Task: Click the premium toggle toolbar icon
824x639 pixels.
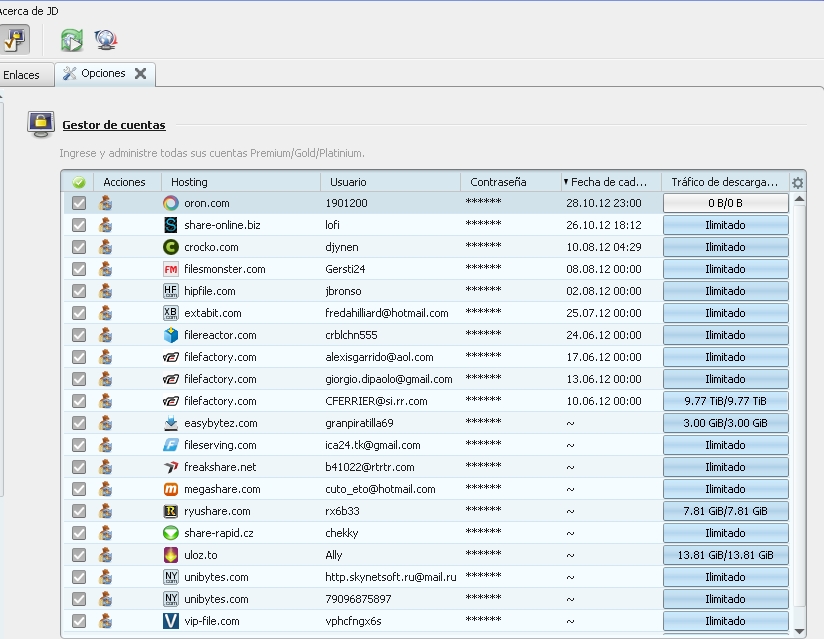Action: click(14, 39)
